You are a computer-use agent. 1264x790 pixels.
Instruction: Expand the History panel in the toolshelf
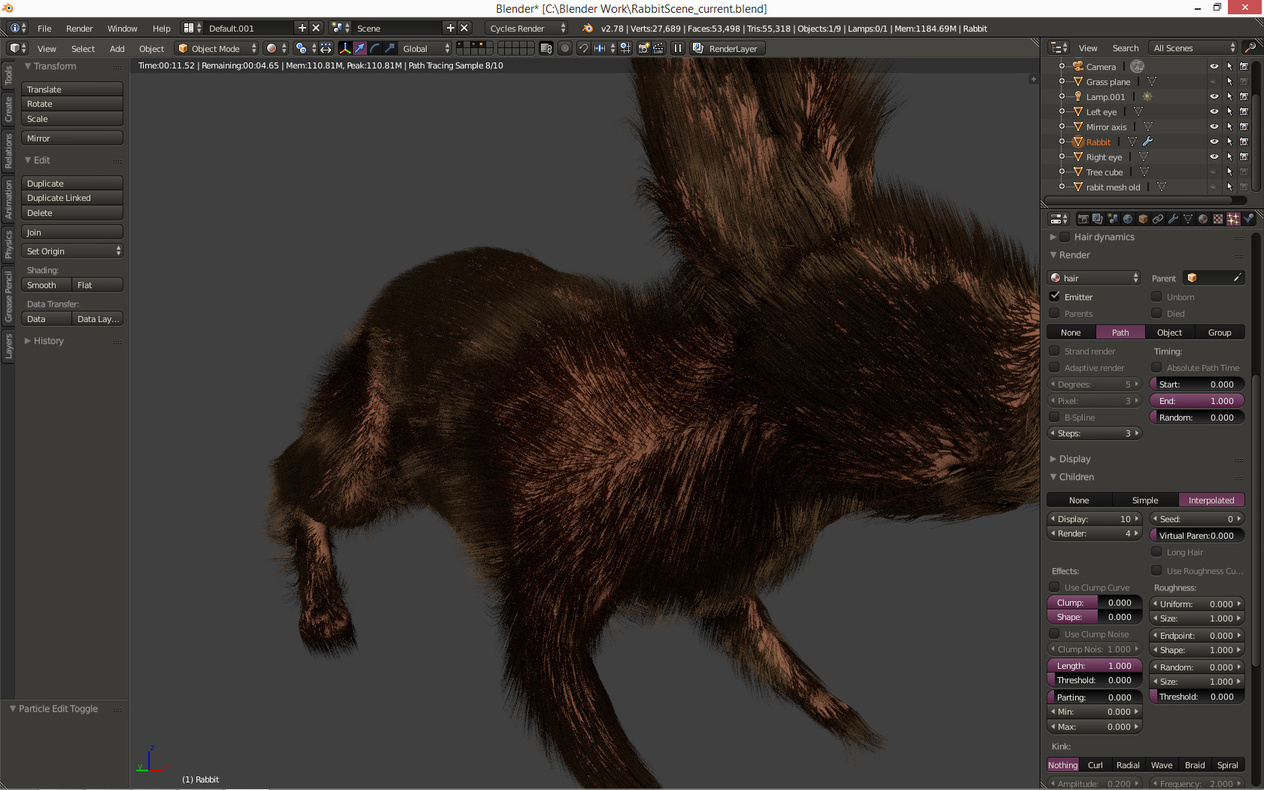click(x=47, y=341)
